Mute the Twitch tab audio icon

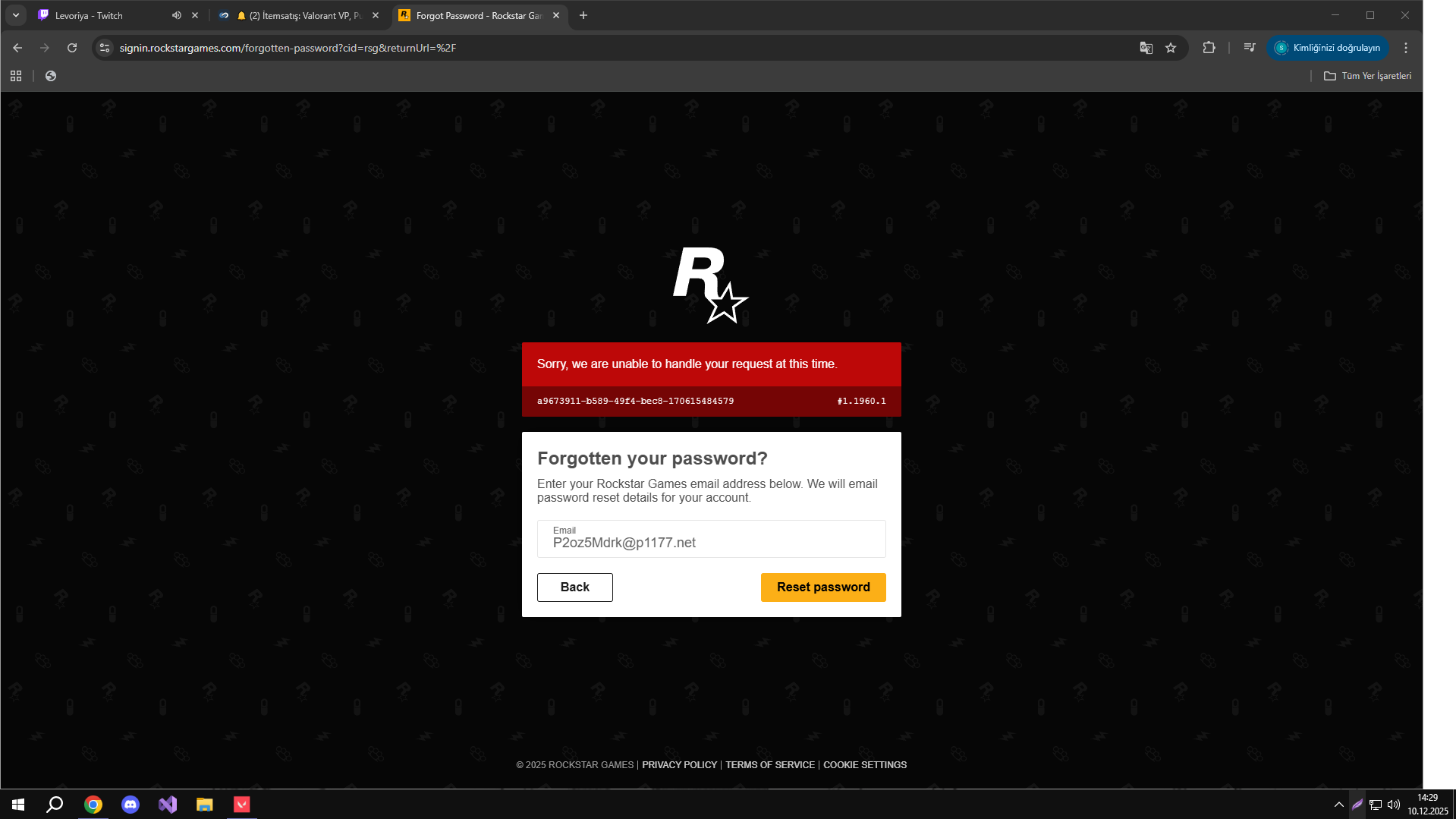[177, 15]
